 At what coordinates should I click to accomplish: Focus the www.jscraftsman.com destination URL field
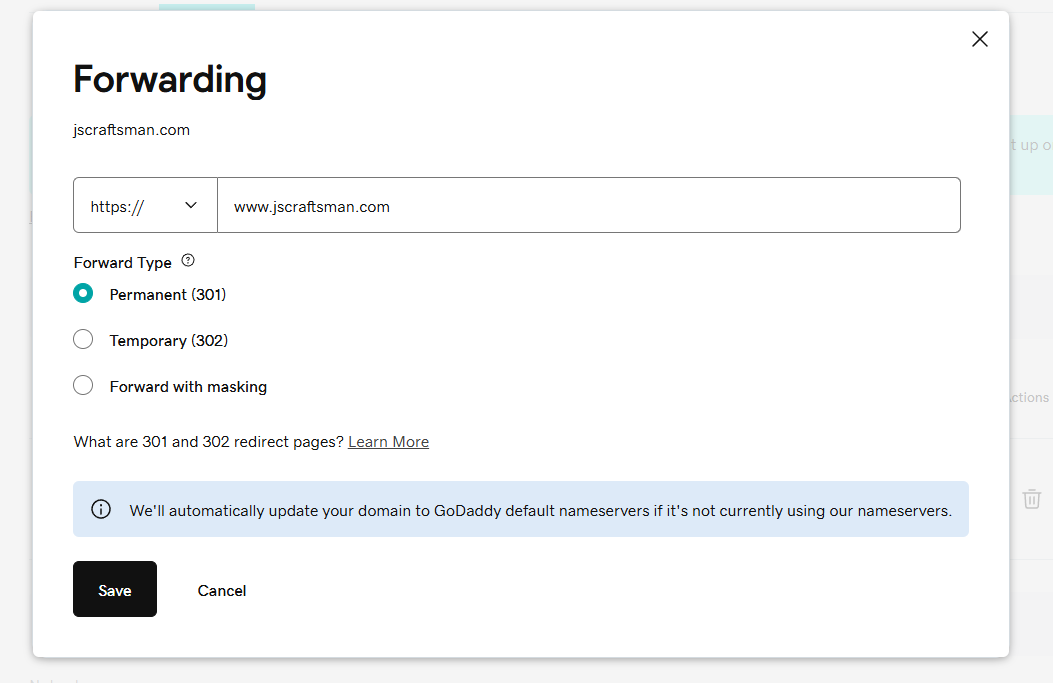588,206
